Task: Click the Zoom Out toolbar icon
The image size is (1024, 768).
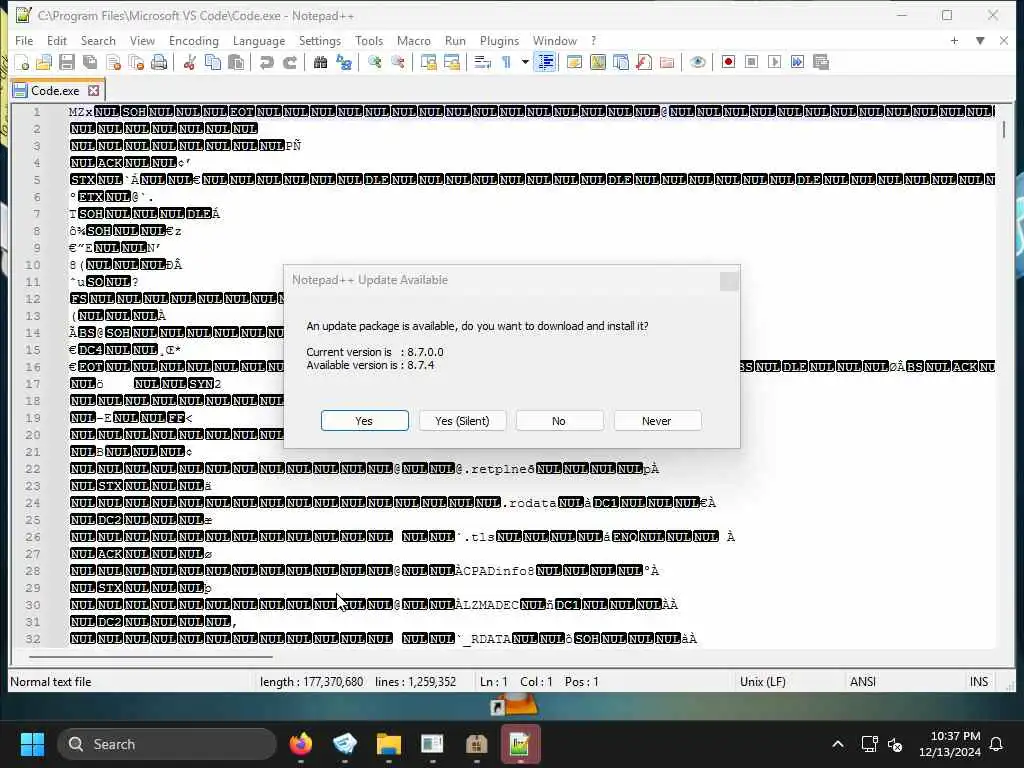Action: (x=397, y=63)
